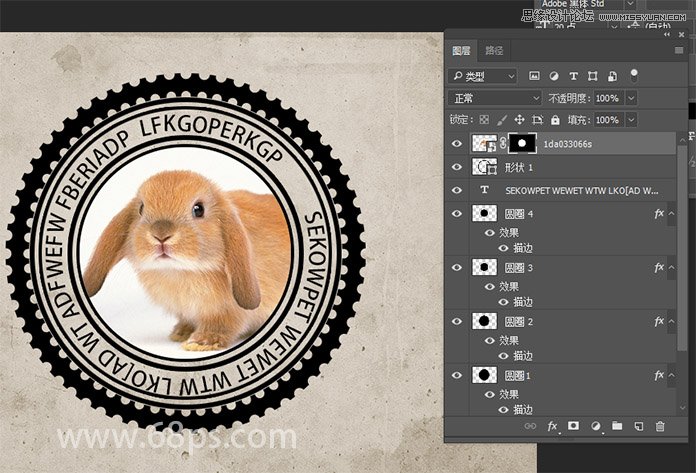Image resolution: width=696 pixels, height=473 pixels.
Task: Open the 类型 filter dropdown
Action: pos(482,76)
